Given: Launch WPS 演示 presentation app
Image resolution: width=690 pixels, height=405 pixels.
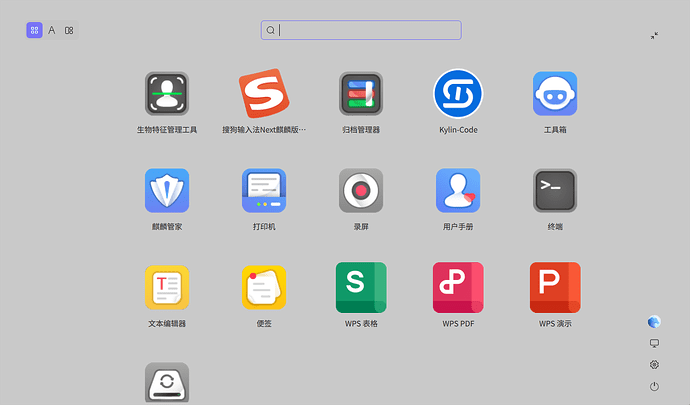Looking at the screenshot, I should tap(555, 288).
